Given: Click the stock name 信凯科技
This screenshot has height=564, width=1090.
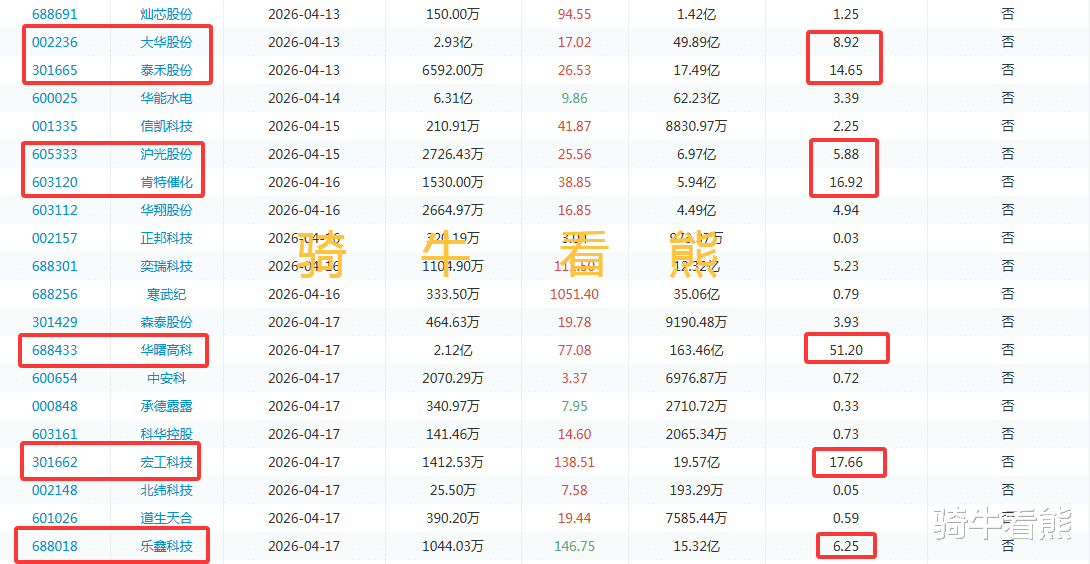Looking at the screenshot, I should coord(166,126).
